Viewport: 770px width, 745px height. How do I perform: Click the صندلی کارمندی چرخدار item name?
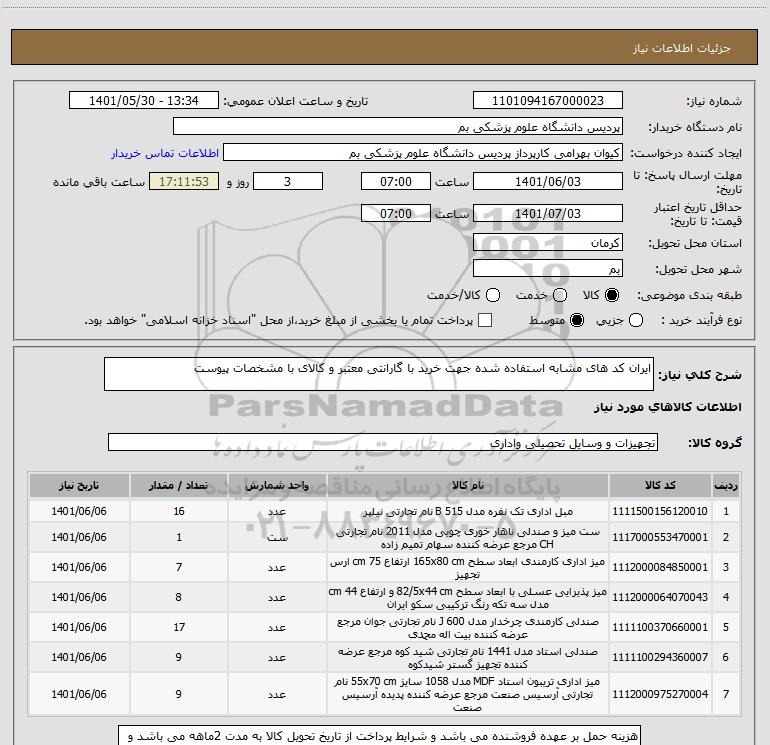pos(468,628)
